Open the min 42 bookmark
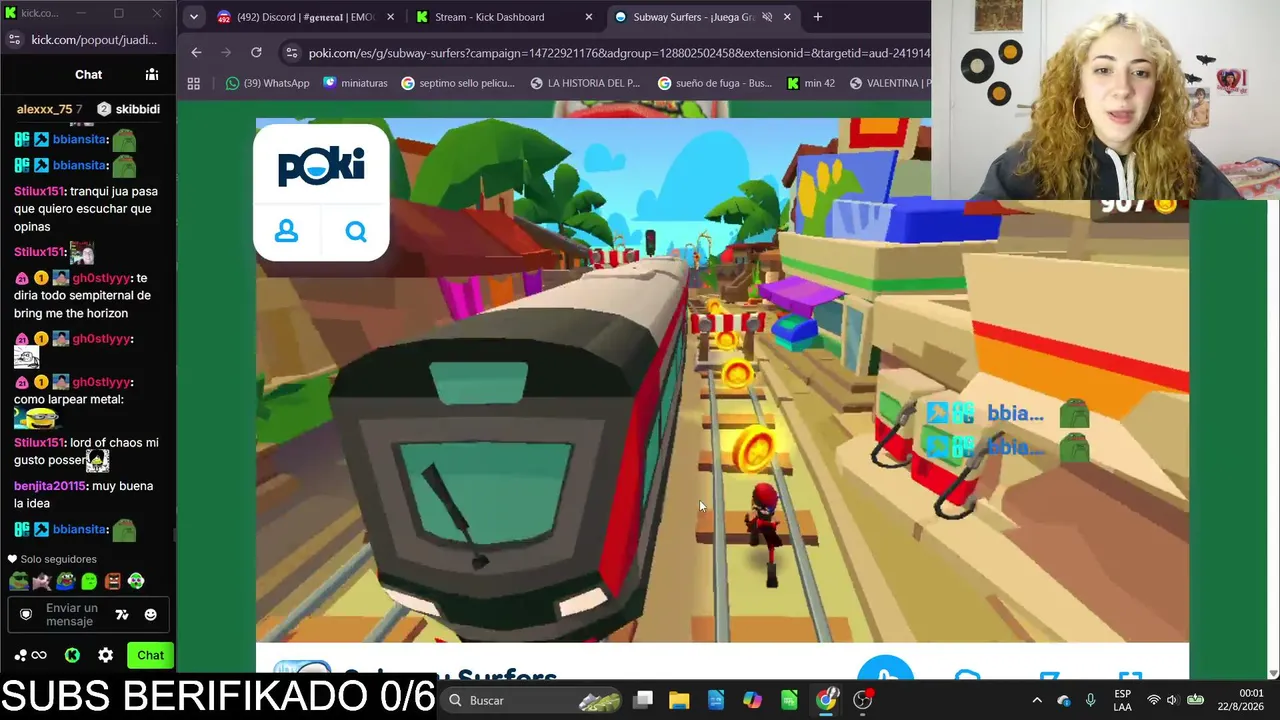Viewport: 1280px width, 720px height. (811, 83)
